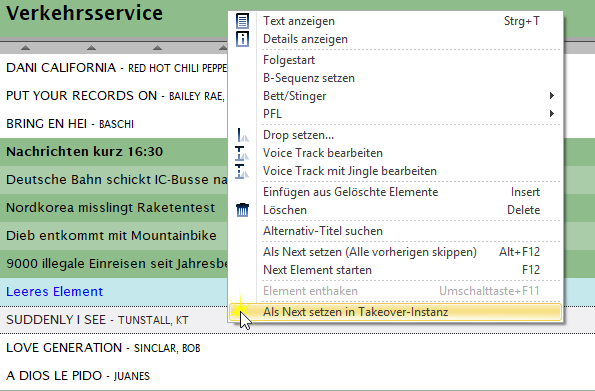Select Als Next setzen (Alle vorherigen skippen)
Screen dimensions: 595x391
[x=395, y=252]
